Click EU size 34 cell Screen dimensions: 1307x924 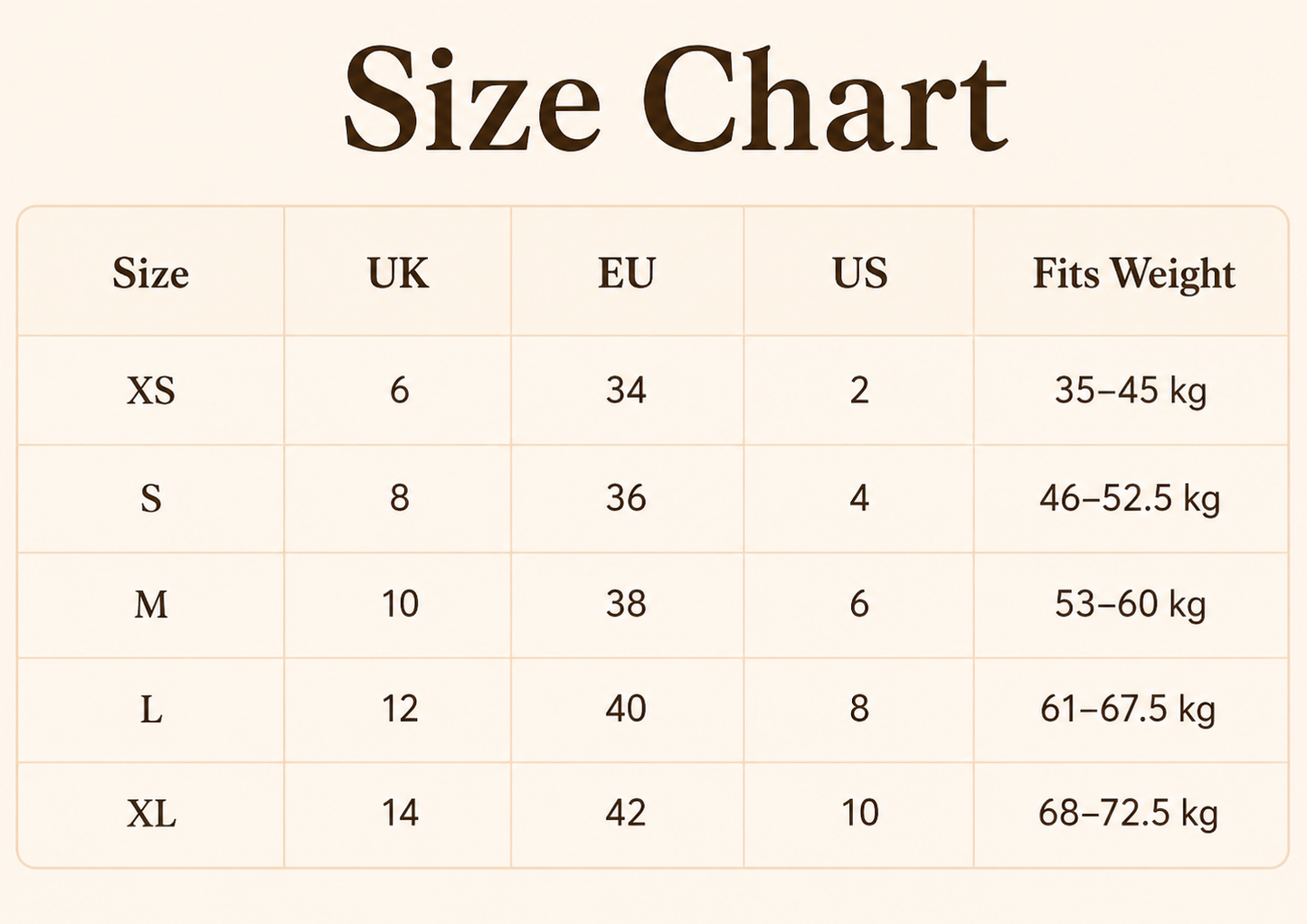coord(626,391)
